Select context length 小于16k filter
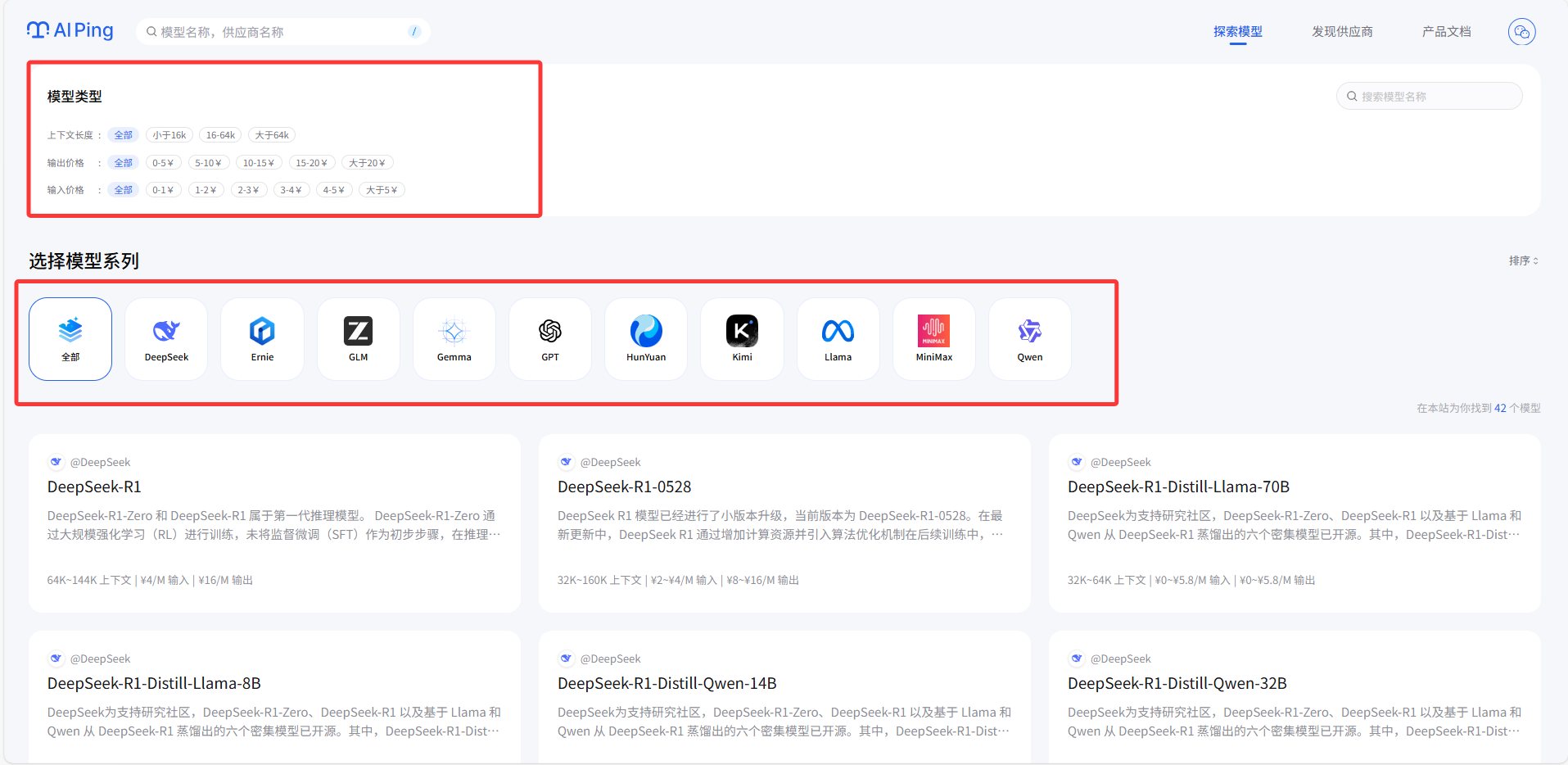Screen dimensions: 1568x765 click(169, 135)
